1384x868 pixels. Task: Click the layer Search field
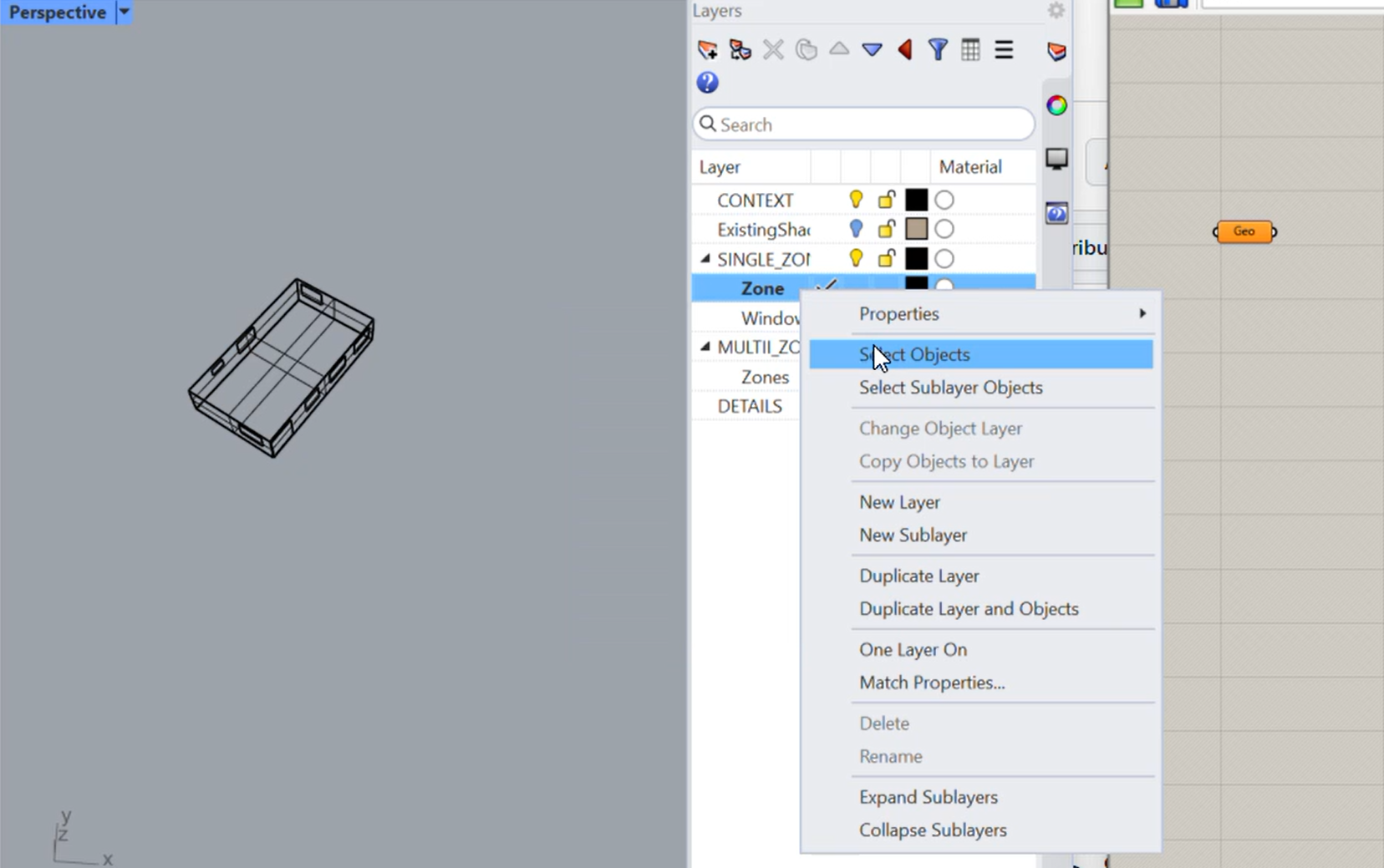(863, 124)
